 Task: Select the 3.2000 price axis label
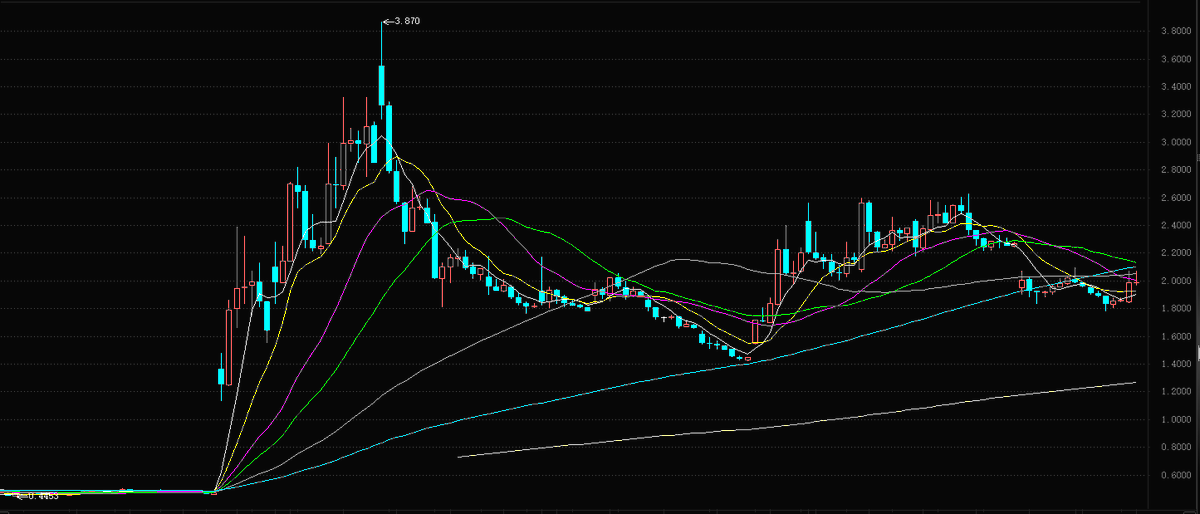tap(1175, 114)
